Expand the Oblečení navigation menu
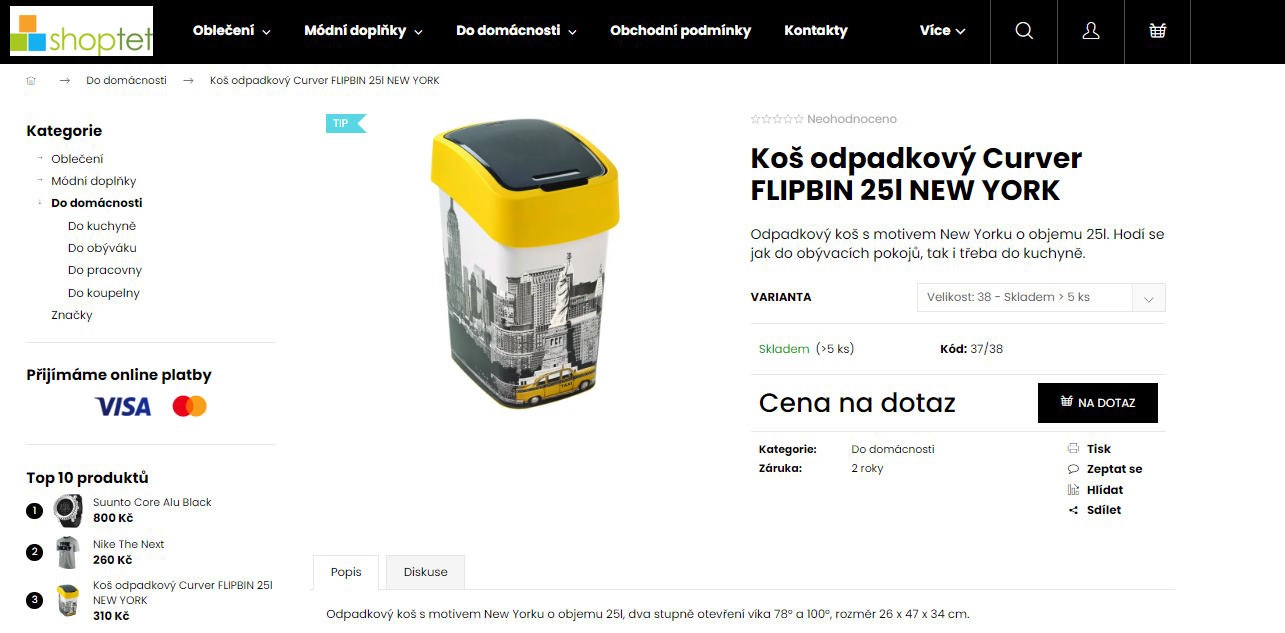1285x633 pixels. pyautogui.click(x=232, y=31)
